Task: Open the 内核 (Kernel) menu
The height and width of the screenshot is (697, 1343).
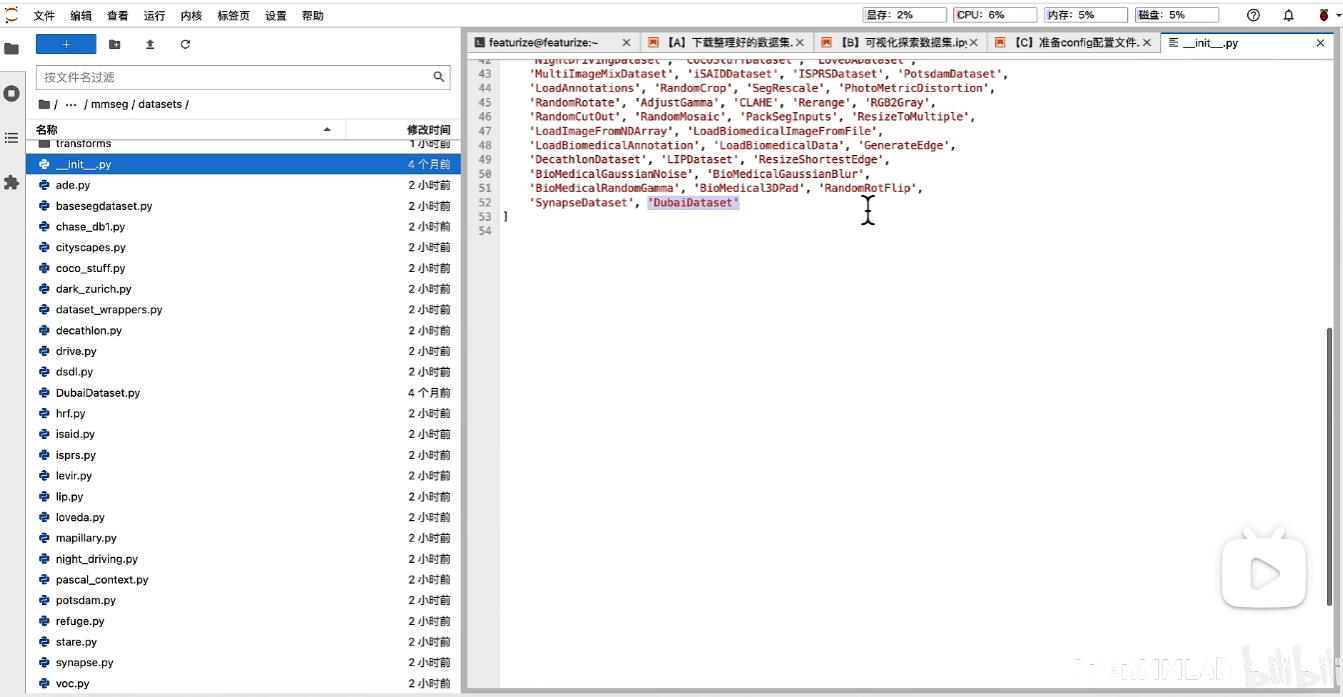Action: 191,16
